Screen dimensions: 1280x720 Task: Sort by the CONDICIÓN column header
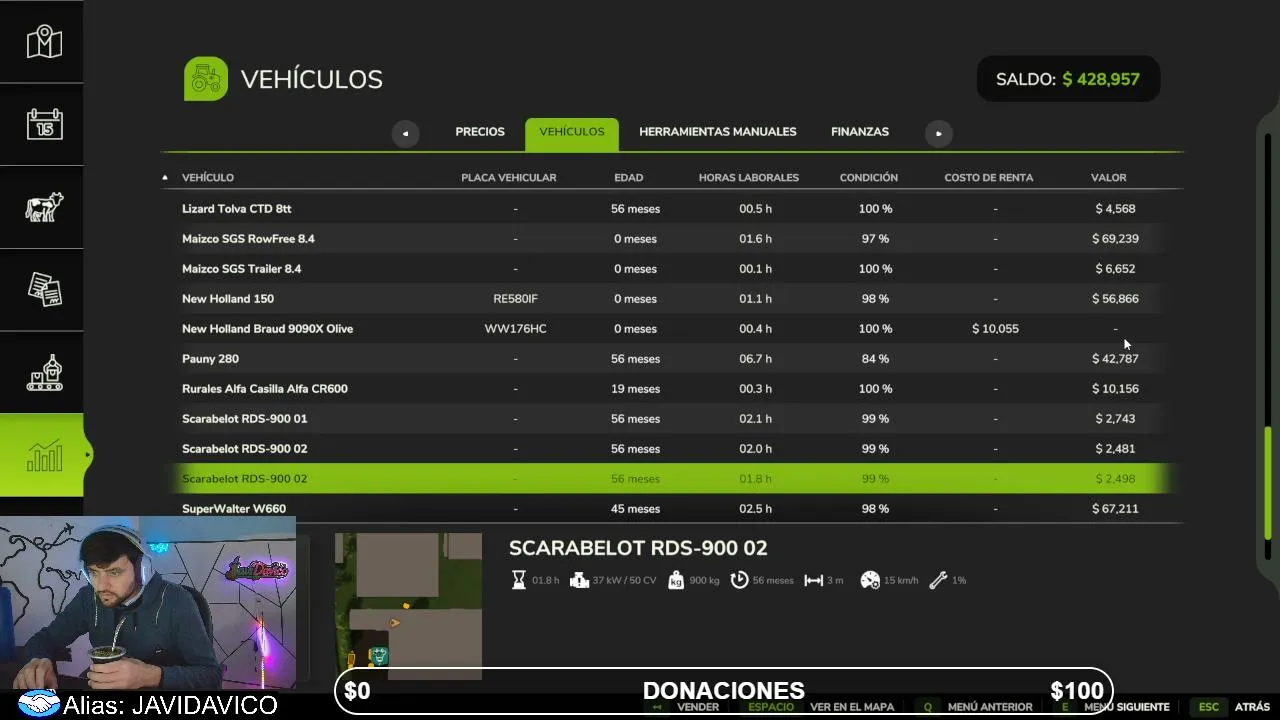(868, 178)
